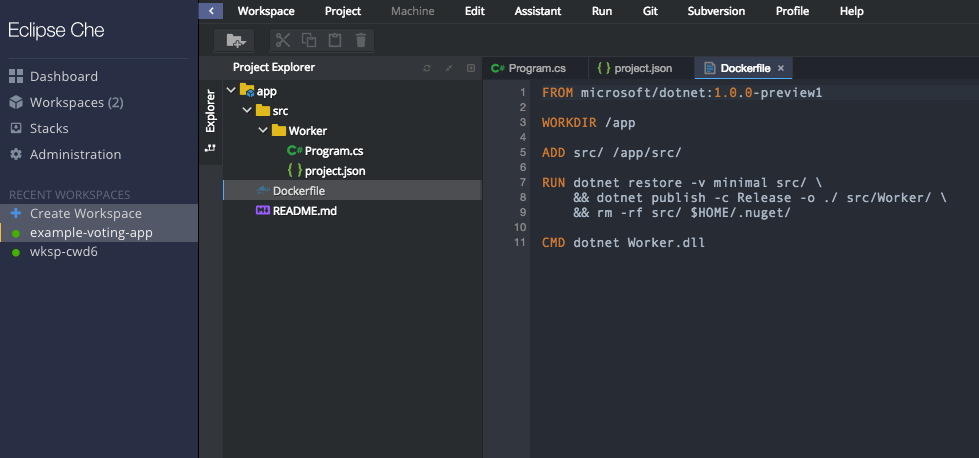Viewport: 979px width, 458px height.
Task: Select the Dockerfile editor tab
Action: click(744, 68)
